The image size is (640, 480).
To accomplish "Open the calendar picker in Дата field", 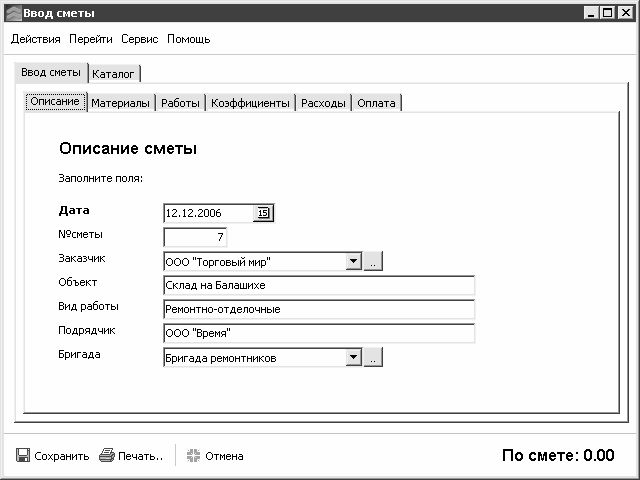I will pyautogui.click(x=263, y=213).
